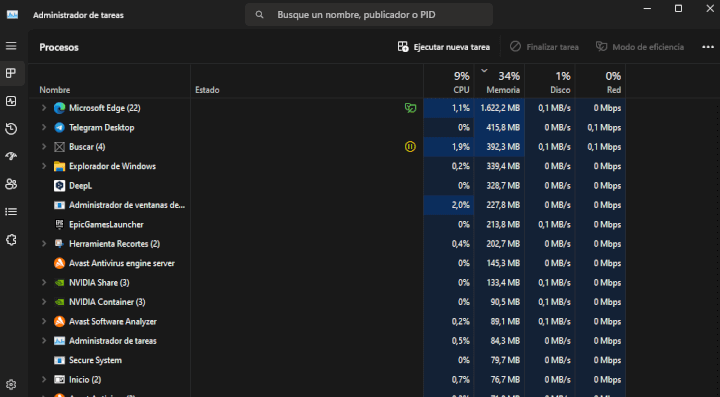Sort by the CPU column header
Viewport: 720px width, 397px height.
pyautogui.click(x=449, y=82)
